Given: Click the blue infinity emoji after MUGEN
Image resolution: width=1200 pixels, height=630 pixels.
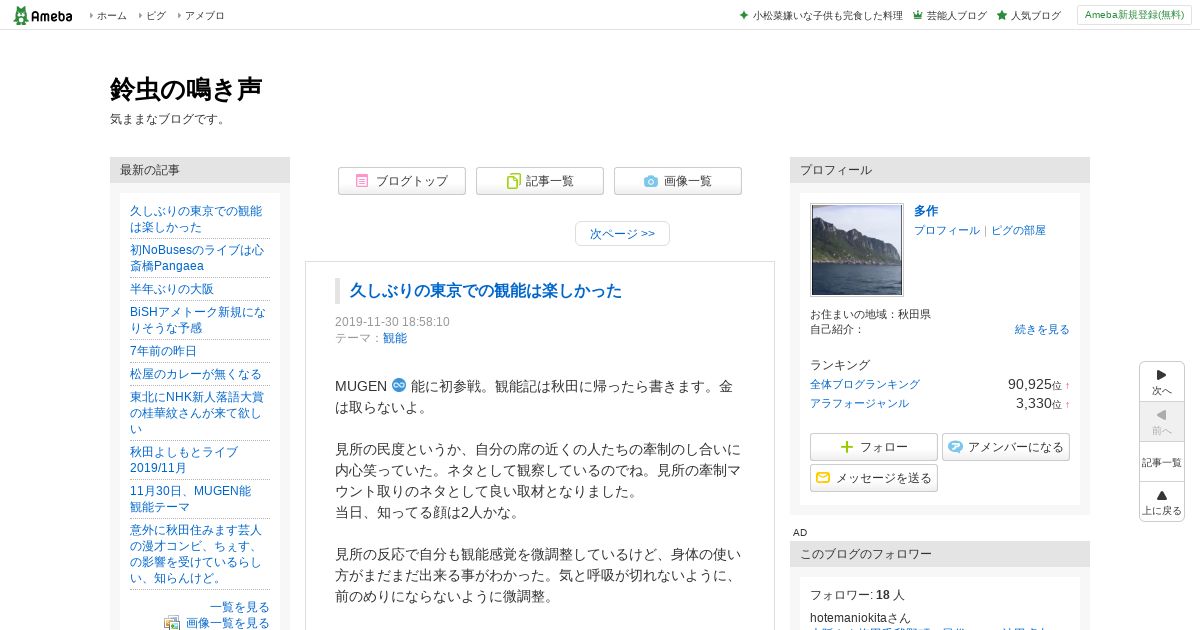Looking at the screenshot, I should 399,385.
